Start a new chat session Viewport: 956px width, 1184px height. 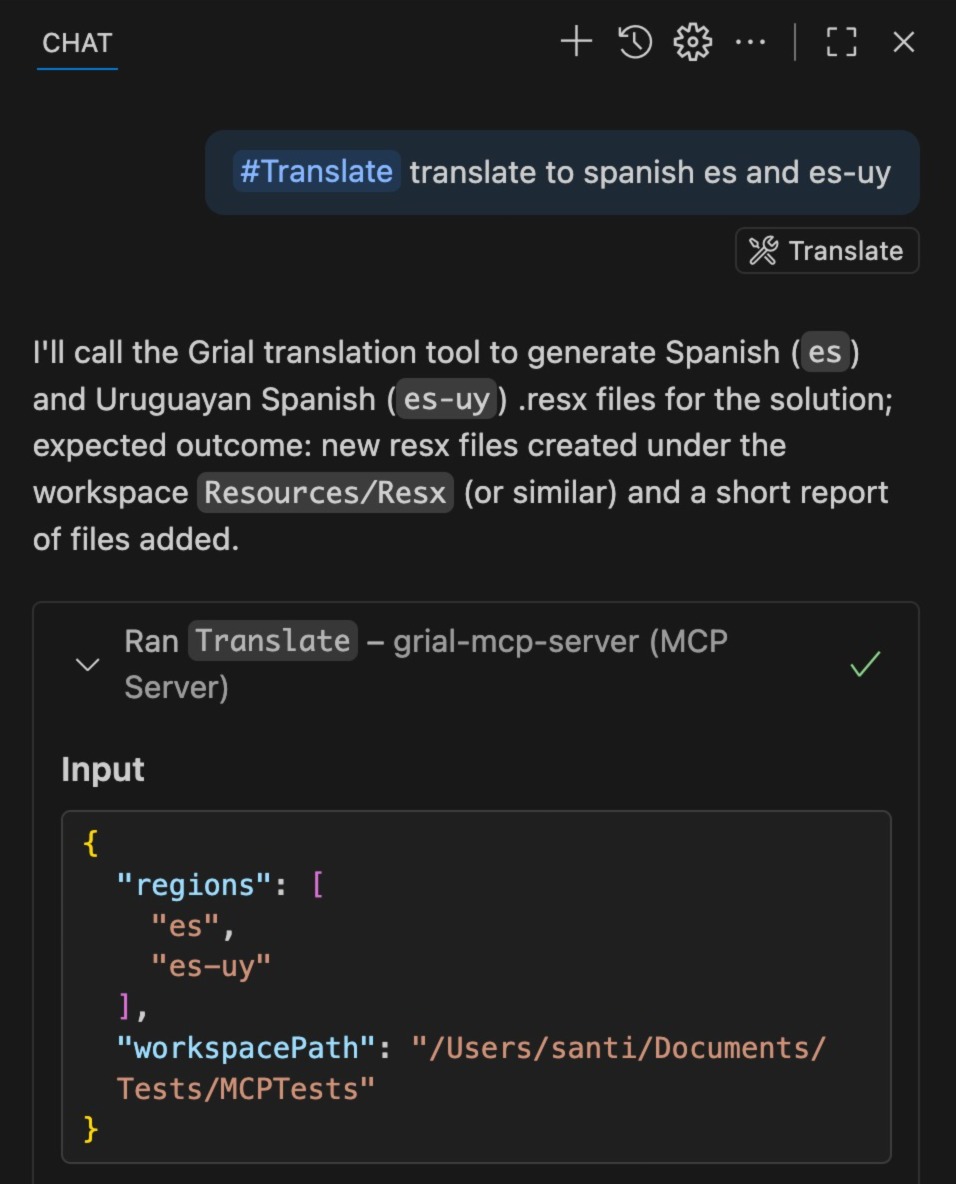(x=576, y=42)
